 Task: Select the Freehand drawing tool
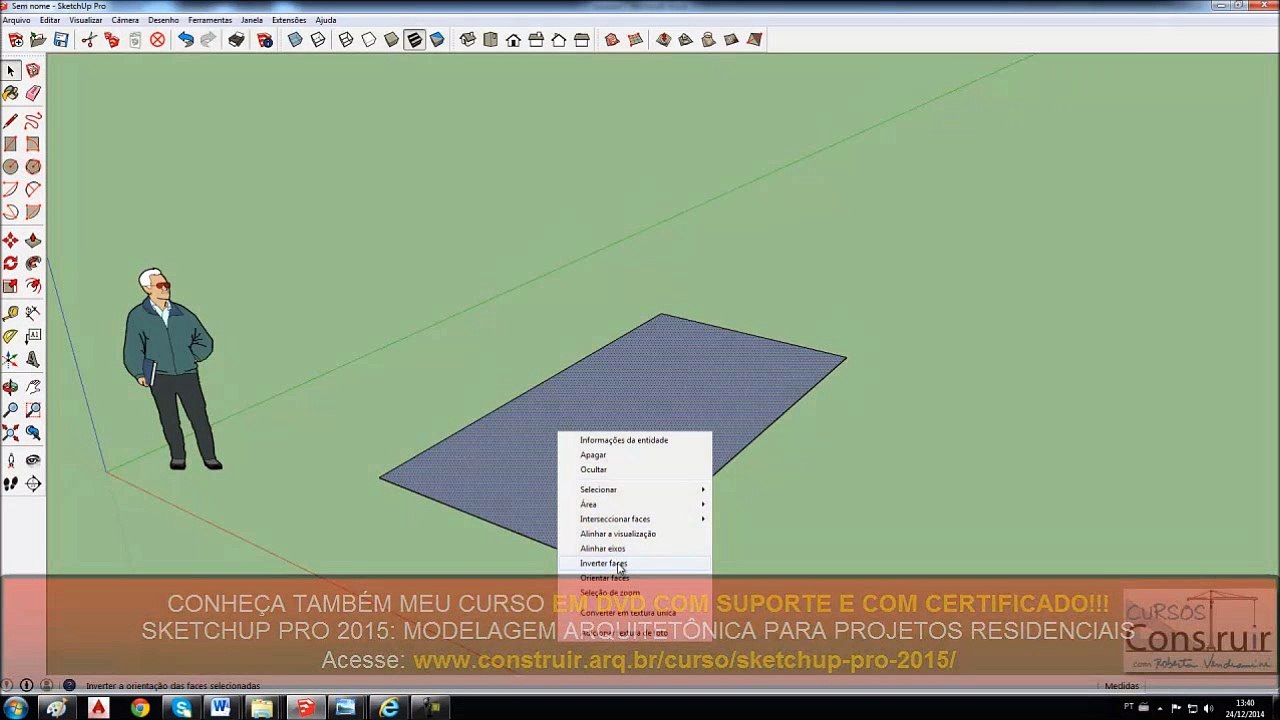click(33, 121)
